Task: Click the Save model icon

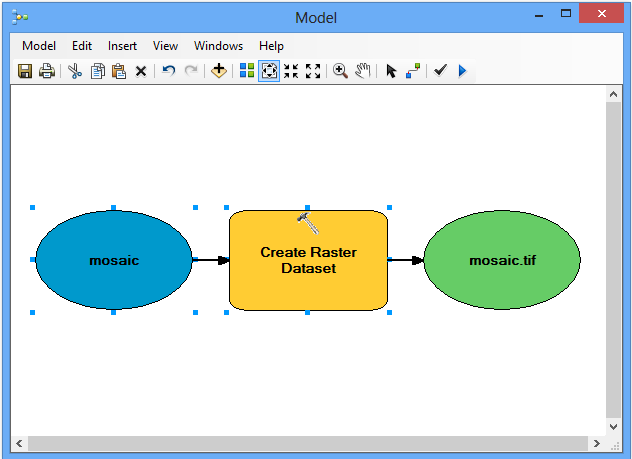Action: pos(25,71)
